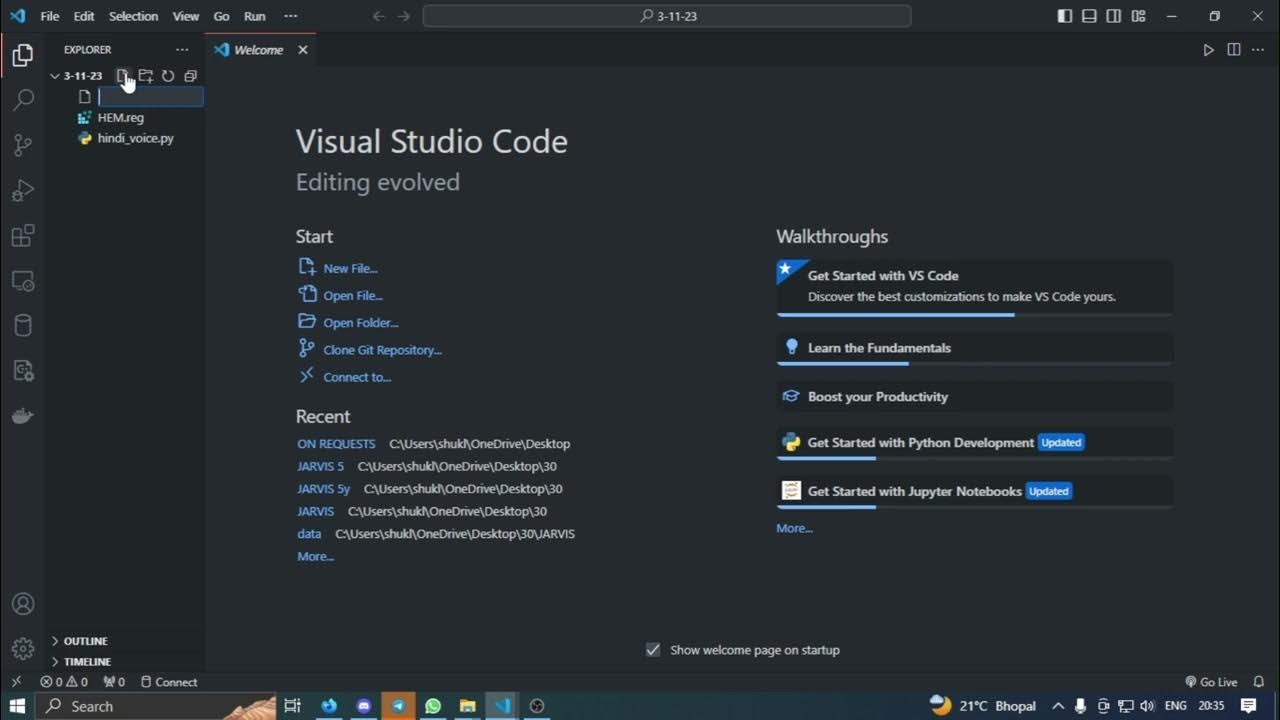Open the overflow menu ellipsis in menu bar
The image size is (1280, 720).
[x=291, y=16]
